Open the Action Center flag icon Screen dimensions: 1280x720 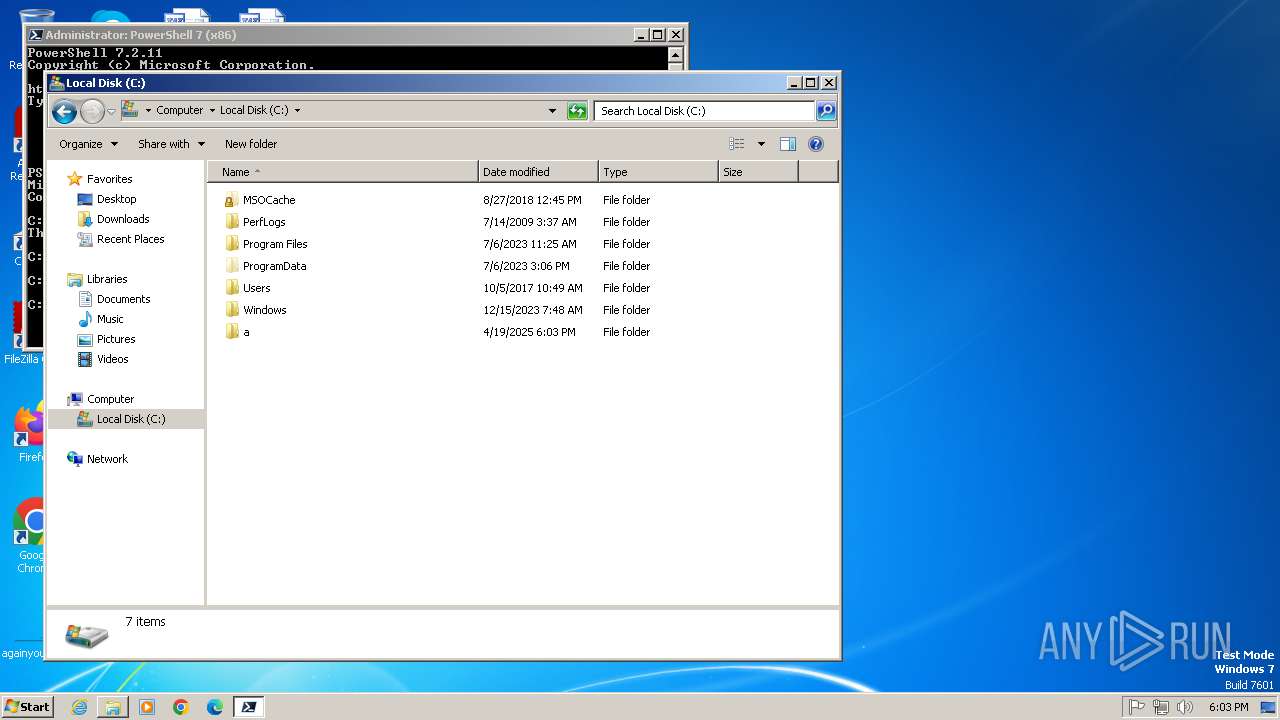(x=1136, y=707)
